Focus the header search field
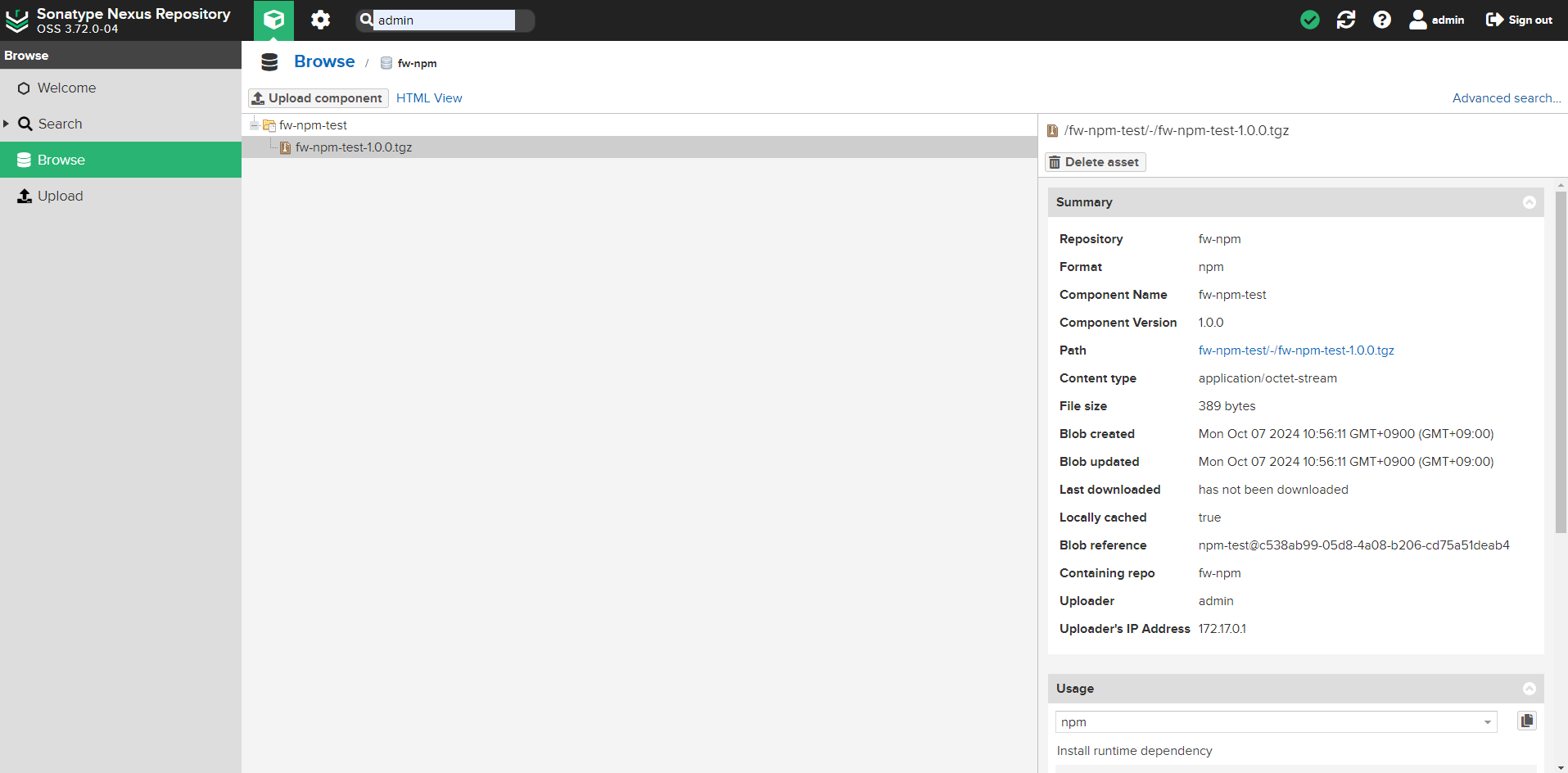Image resolution: width=1568 pixels, height=773 pixels. (x=444, y=20)
